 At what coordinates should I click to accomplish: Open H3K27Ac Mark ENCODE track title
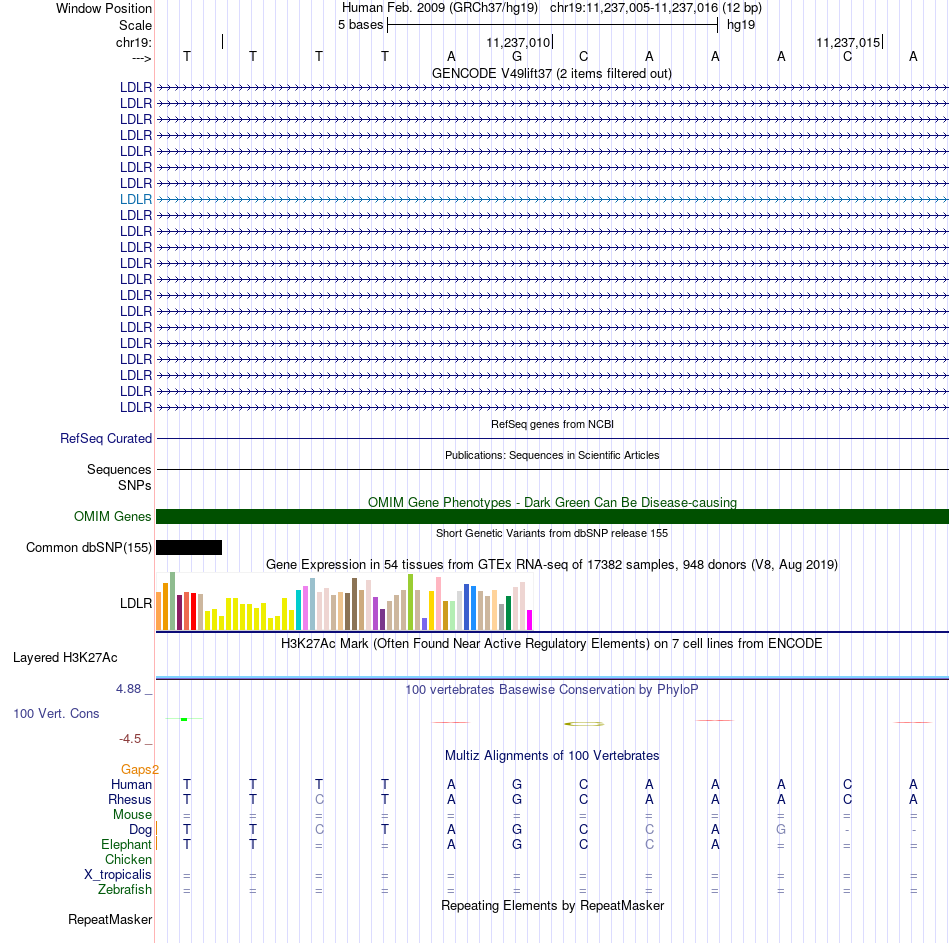coord(551,644)
